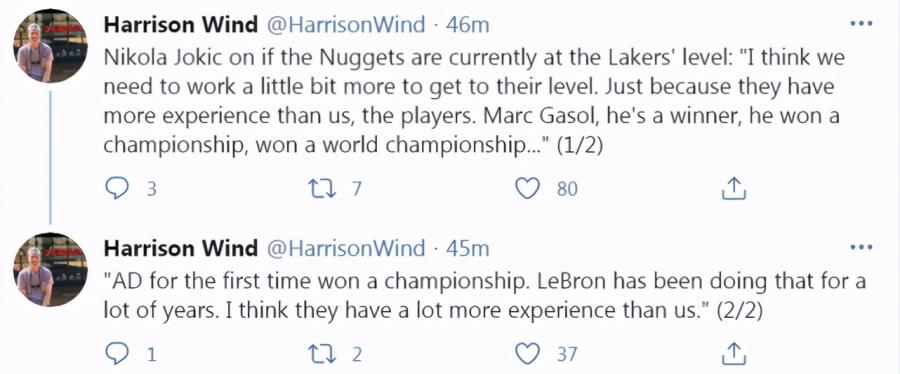Viewport: 900px width, 374px height.
Task: Open Harrison Wind profile name on second tweet
Action: (x=181, y=248)
